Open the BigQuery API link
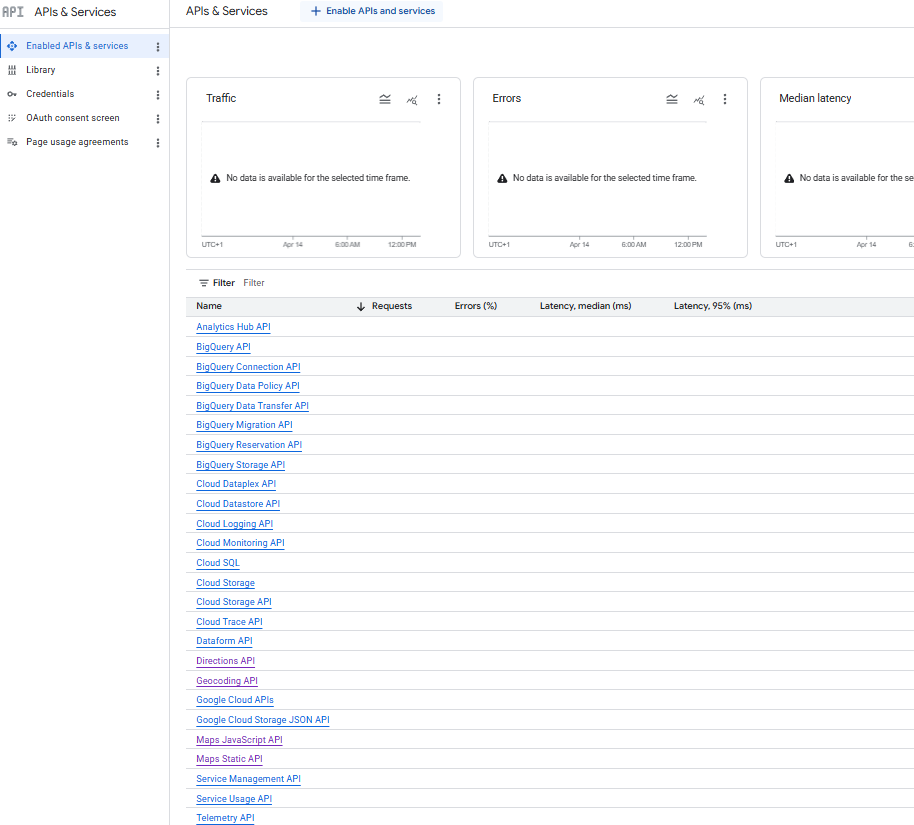This screenshot has height=825, width=914. click(223, 347)
